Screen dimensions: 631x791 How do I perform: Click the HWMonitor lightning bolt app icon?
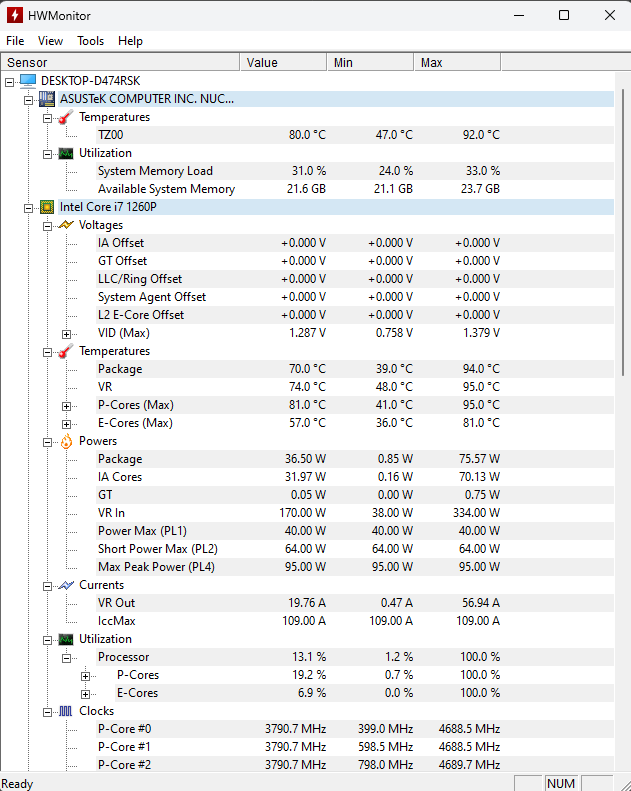coord(14,15)
